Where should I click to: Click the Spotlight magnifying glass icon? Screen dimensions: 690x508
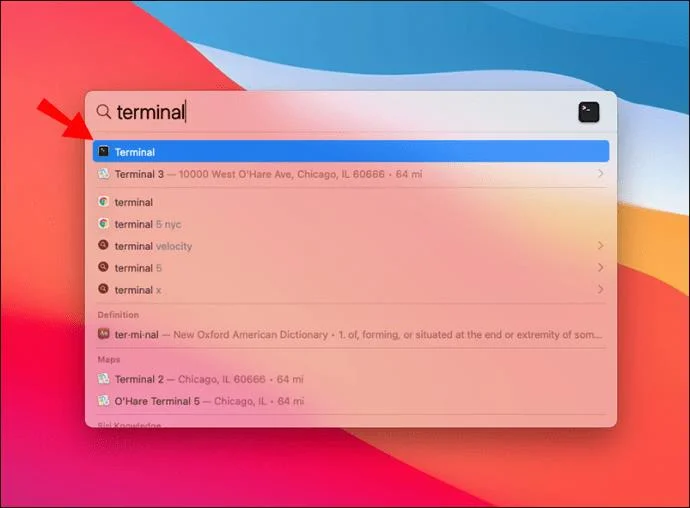(x=103, y=111)
